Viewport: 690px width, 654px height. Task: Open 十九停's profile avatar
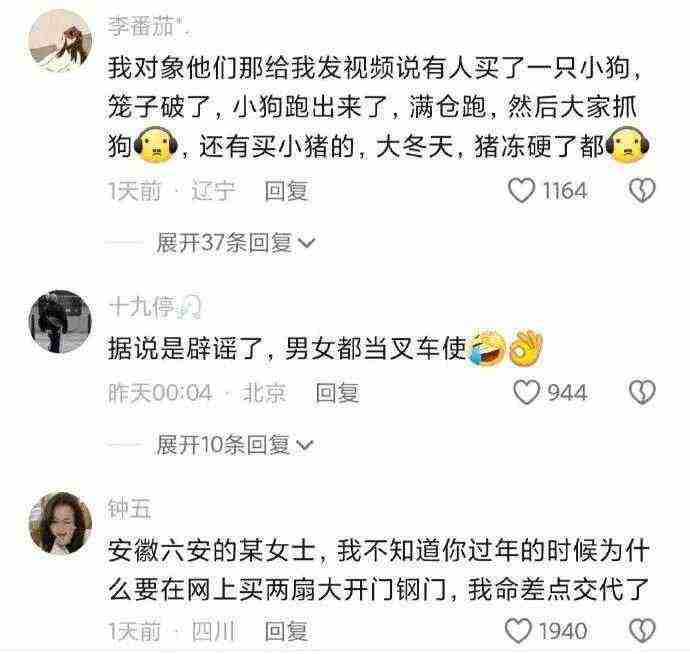pos(60,321)
